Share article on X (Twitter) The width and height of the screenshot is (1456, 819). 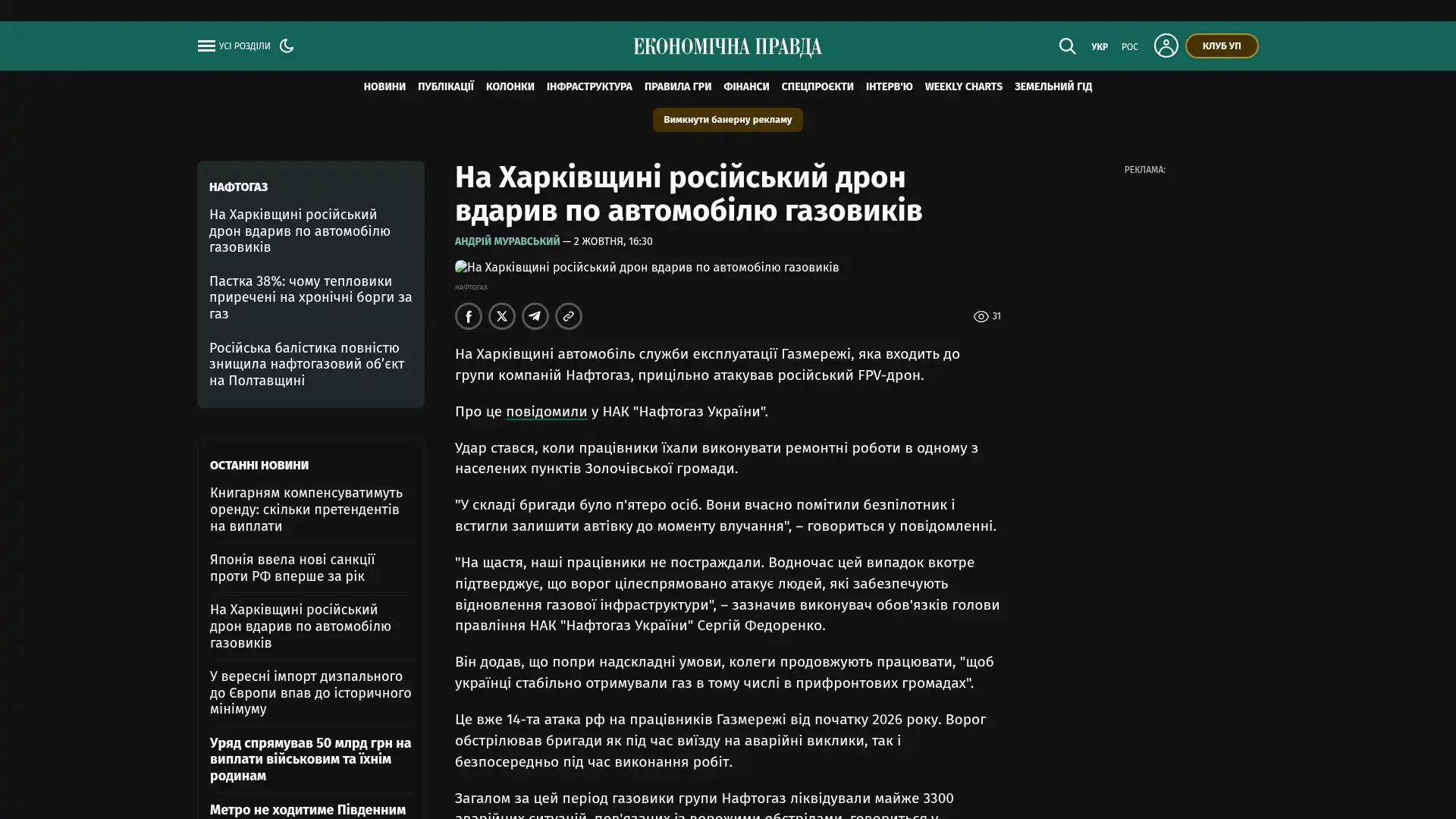pyautogui.click(x=502, y=316)
